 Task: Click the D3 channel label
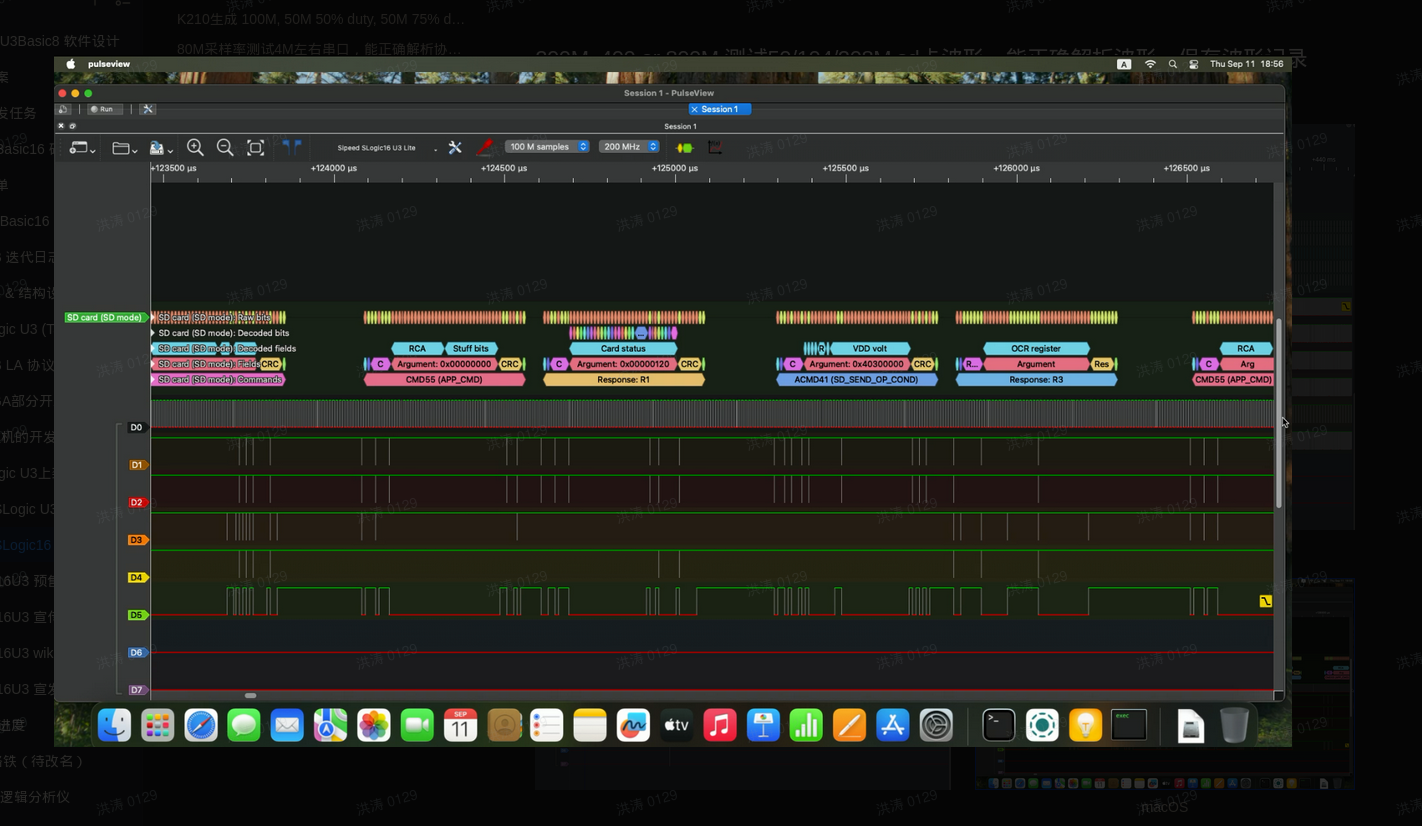click(x=137, y=540)
